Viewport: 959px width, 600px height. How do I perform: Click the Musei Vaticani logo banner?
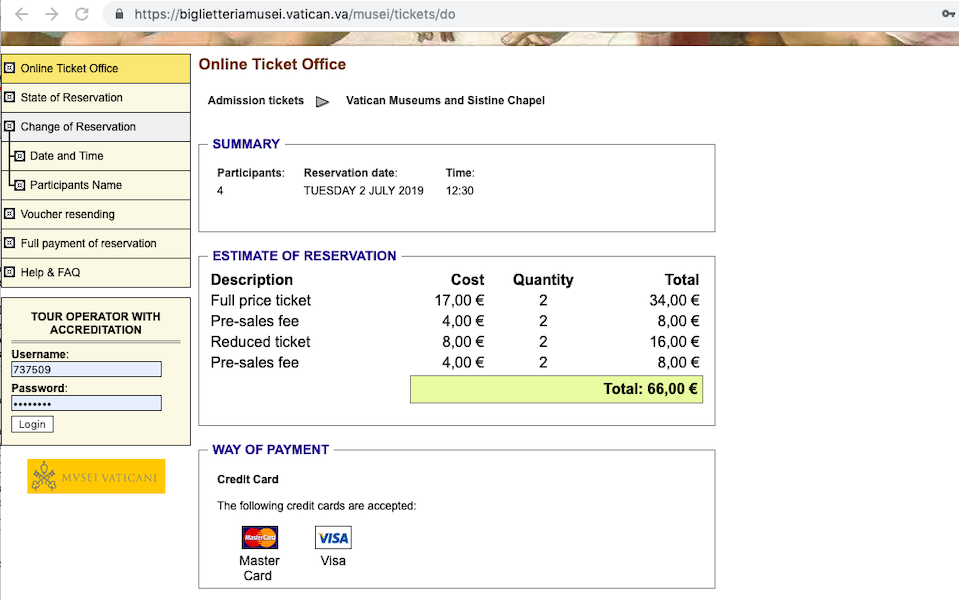coord(96,476)
